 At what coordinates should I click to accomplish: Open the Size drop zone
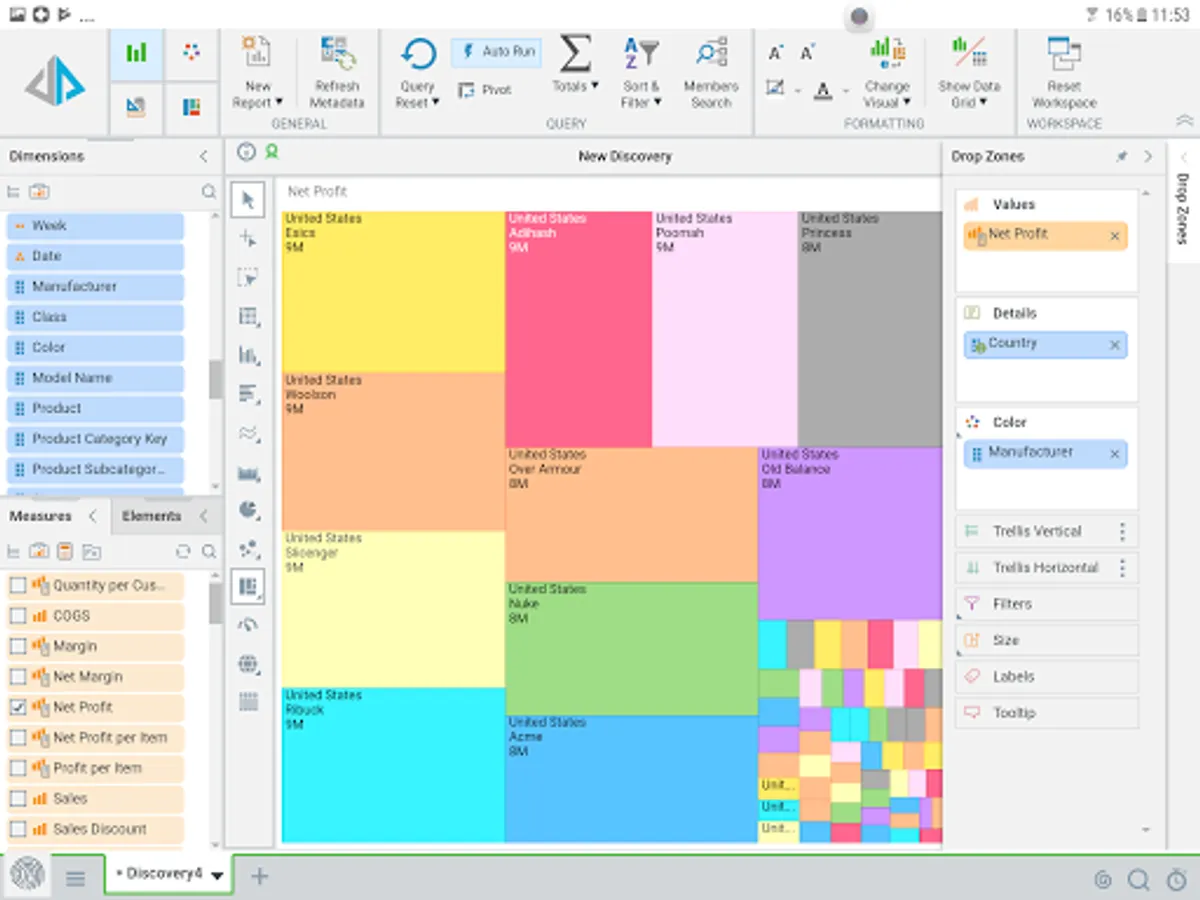[1047, 640]
